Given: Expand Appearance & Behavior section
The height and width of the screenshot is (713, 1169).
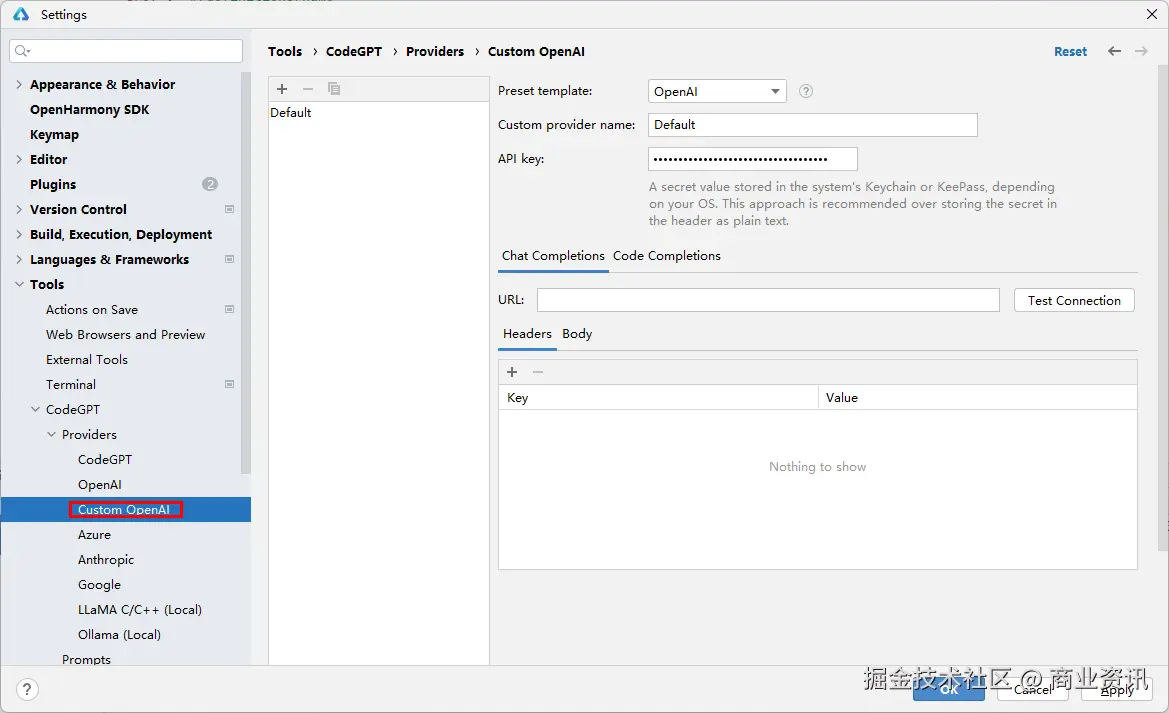Looking at the screenshot, I should tap(19, 84).
